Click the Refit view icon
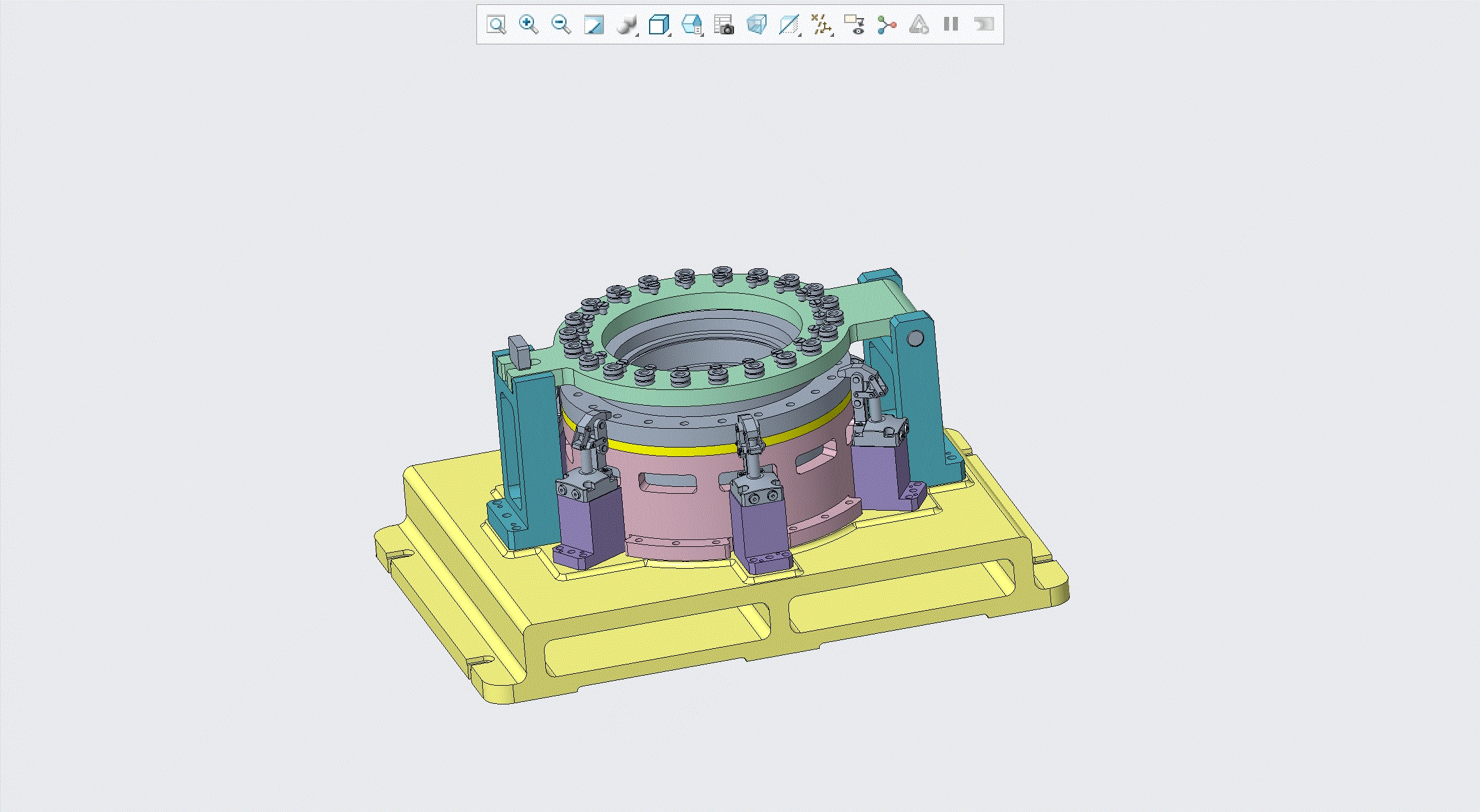This screenshot has width=1480, height=812. click(x=496, y=25)
